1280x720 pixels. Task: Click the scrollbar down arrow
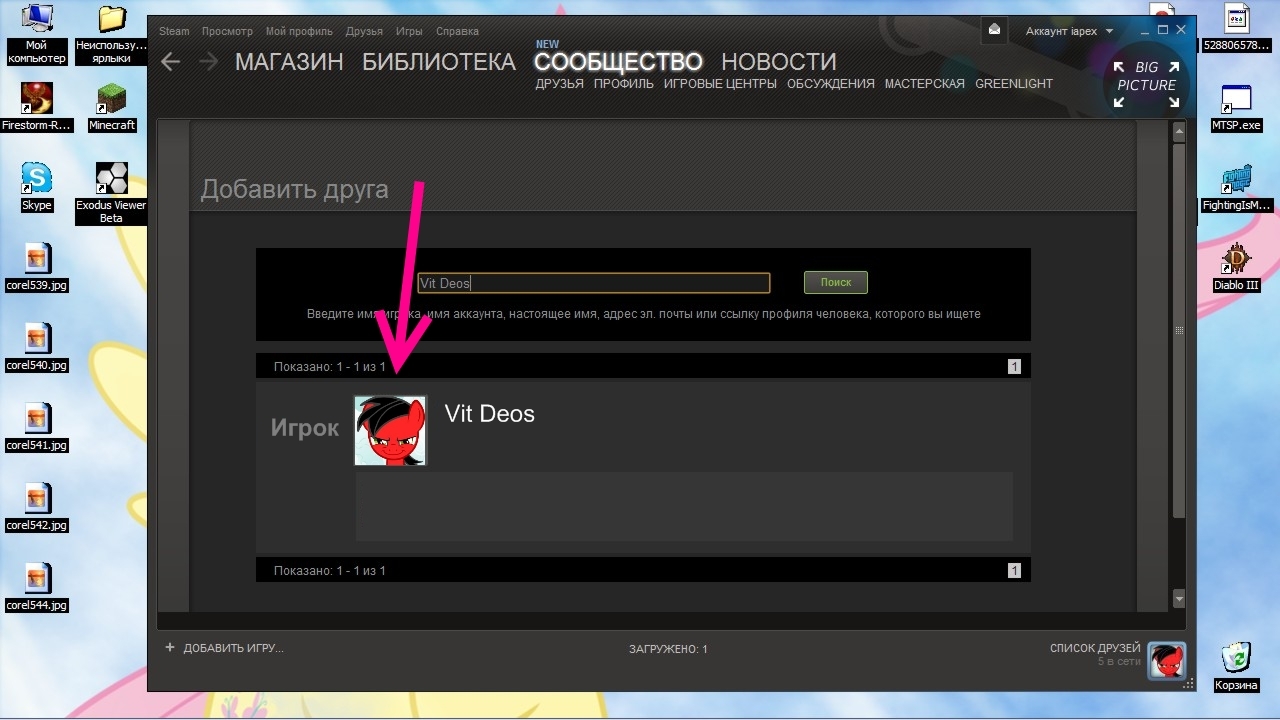pyautogui.click(x=1178, y=599)
